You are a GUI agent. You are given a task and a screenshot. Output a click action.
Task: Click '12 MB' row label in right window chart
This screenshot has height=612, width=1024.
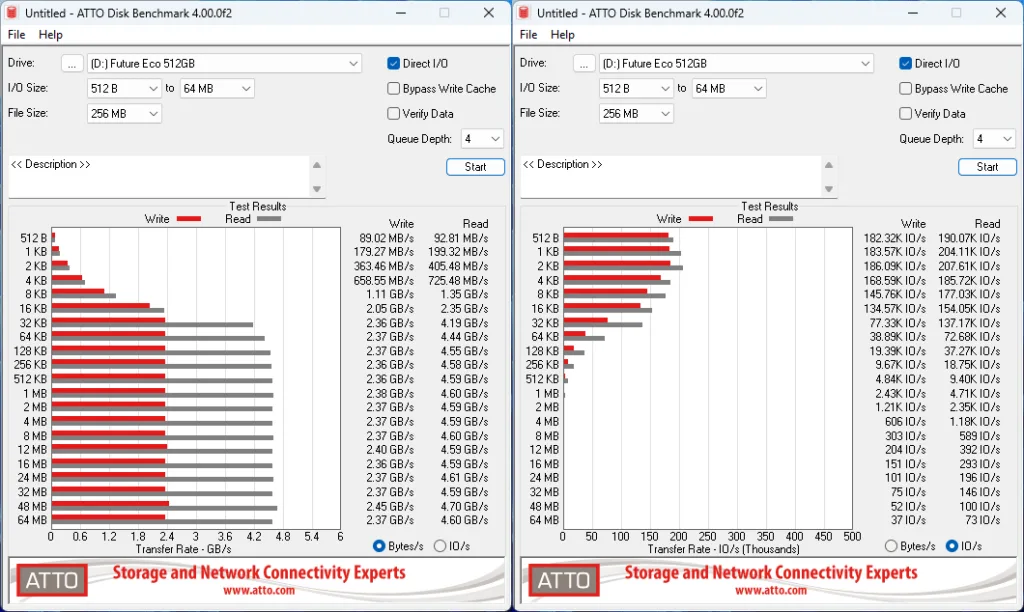click(544, 449)
